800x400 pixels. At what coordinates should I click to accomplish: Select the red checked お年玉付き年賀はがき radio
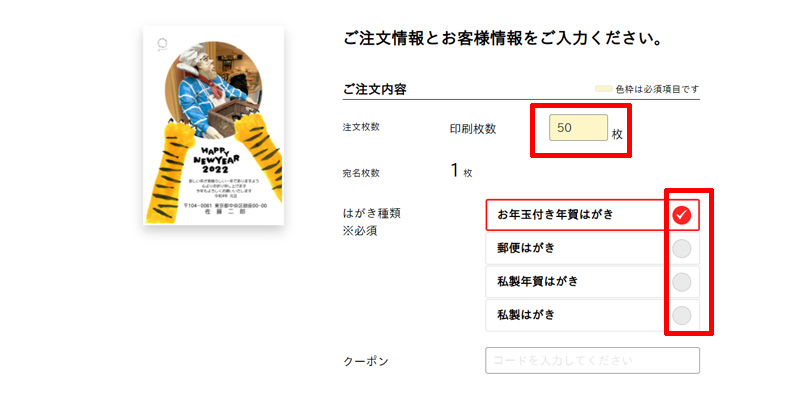(x=682, y=215)
